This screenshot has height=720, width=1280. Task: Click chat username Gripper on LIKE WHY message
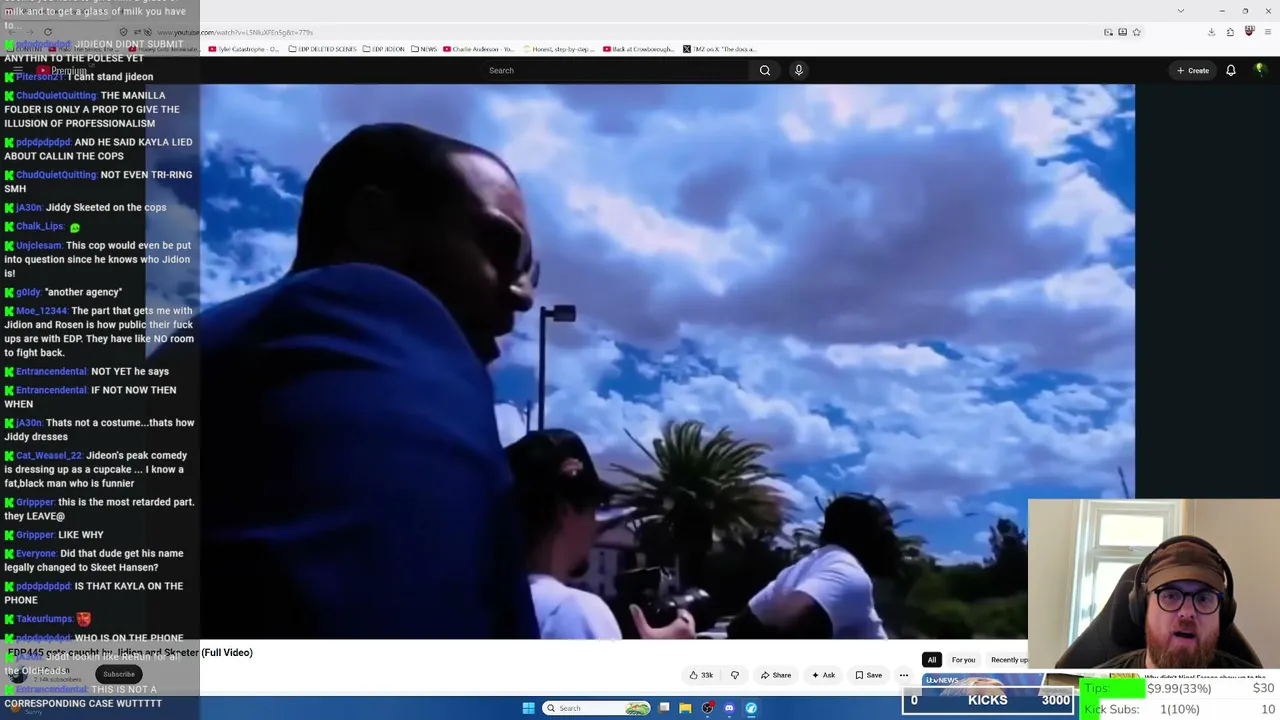click(35, 535)
